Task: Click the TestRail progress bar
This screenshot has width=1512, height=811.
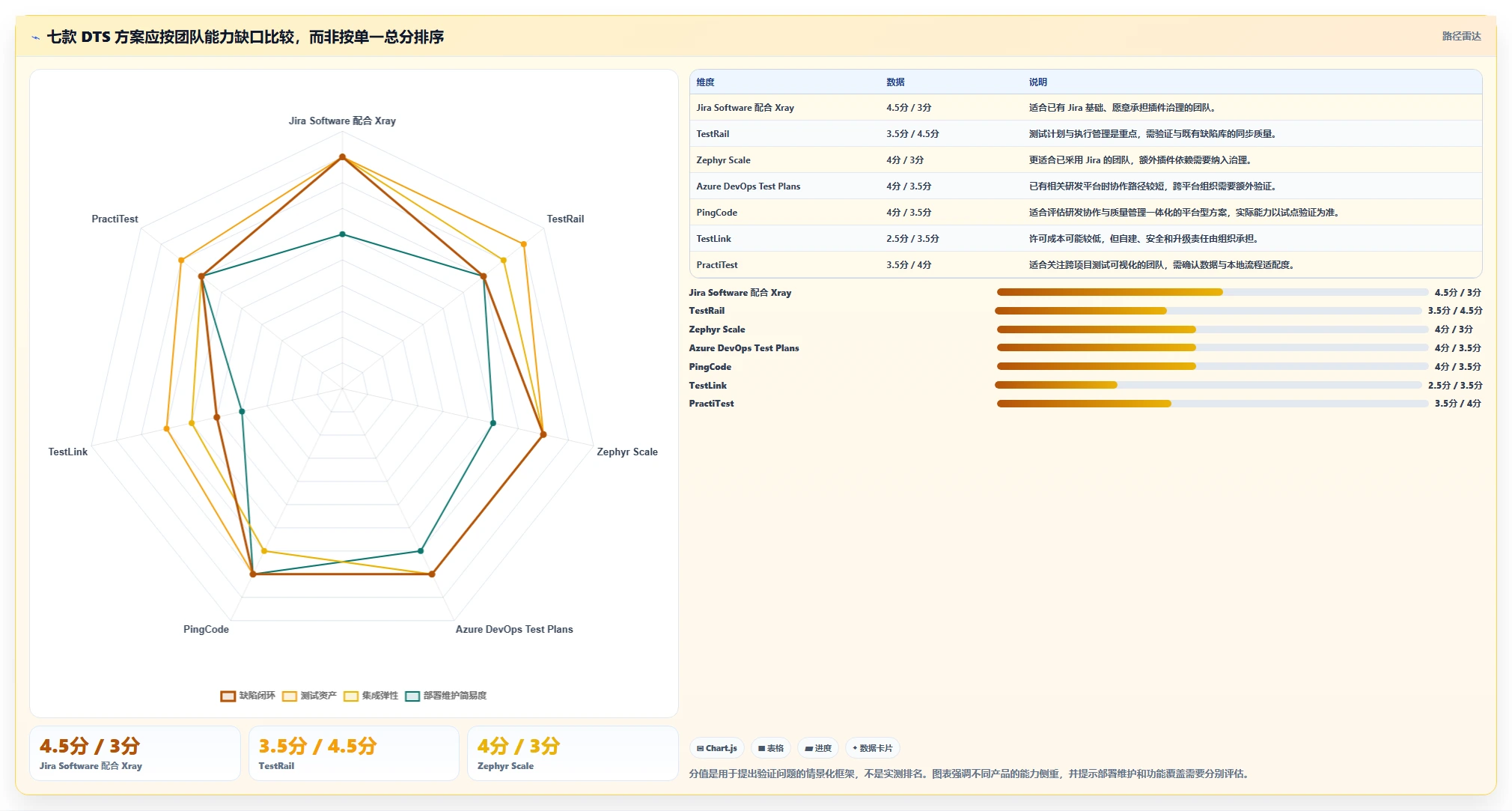Action: pyautogui.click(x=1208, y=311)
